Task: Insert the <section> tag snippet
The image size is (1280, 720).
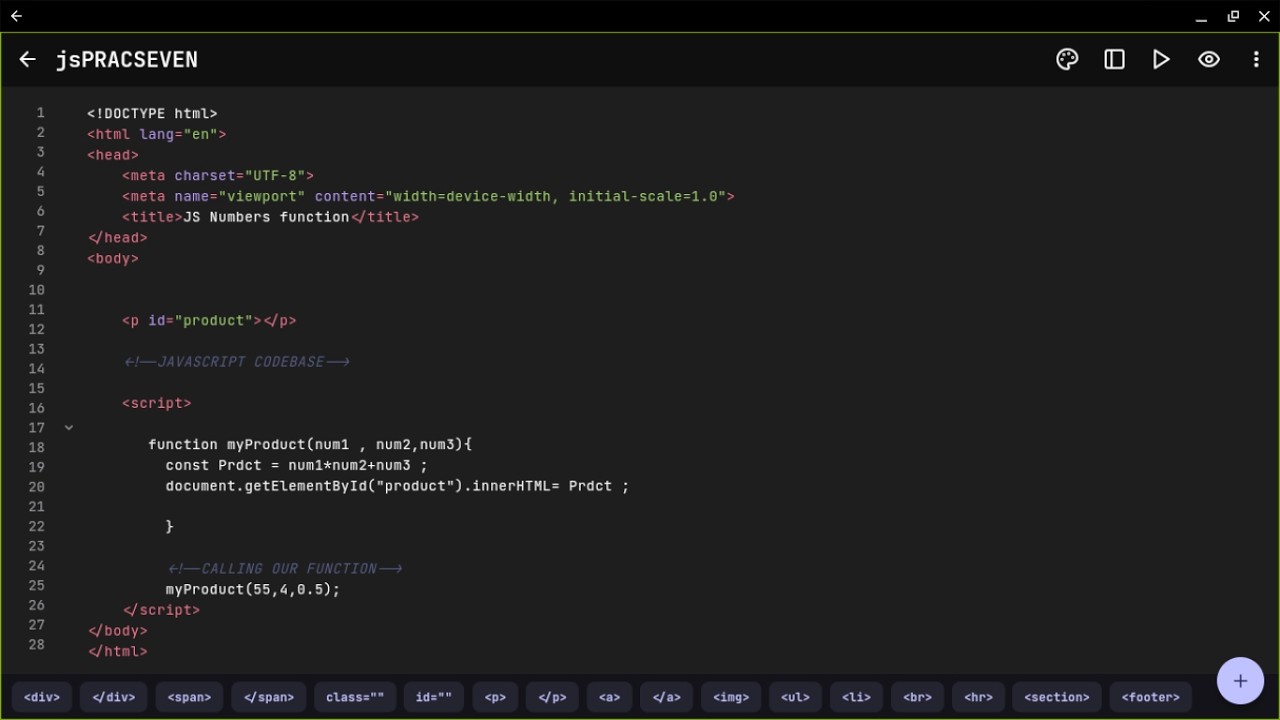Action: click(1057, 697)
